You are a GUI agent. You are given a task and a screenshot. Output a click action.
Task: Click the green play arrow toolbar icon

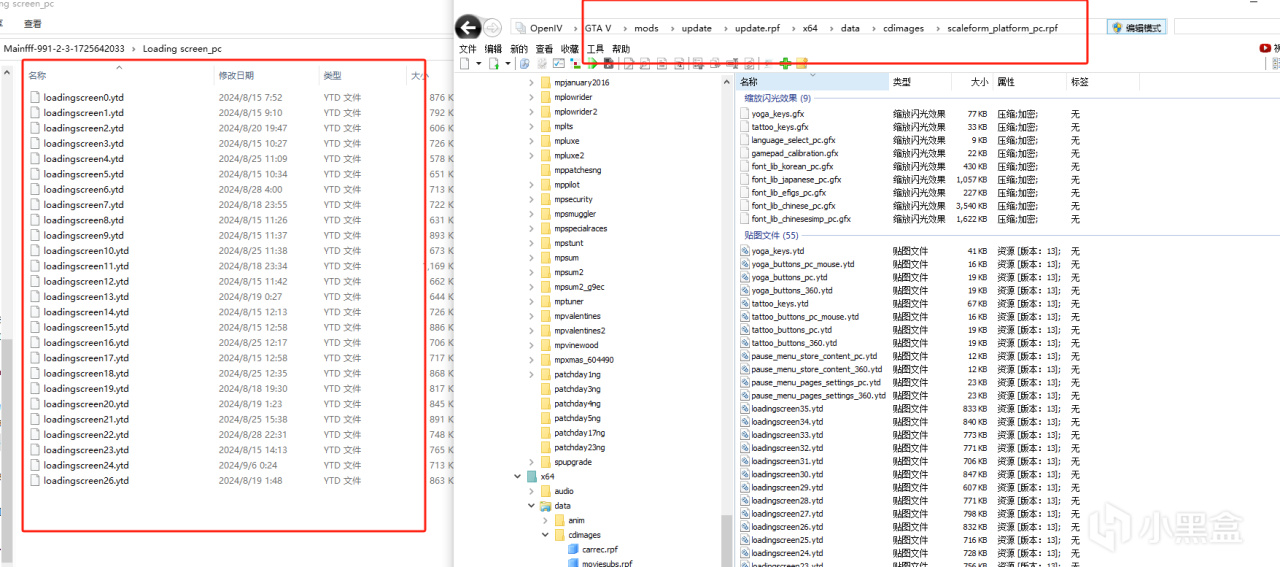pos(592,63)
